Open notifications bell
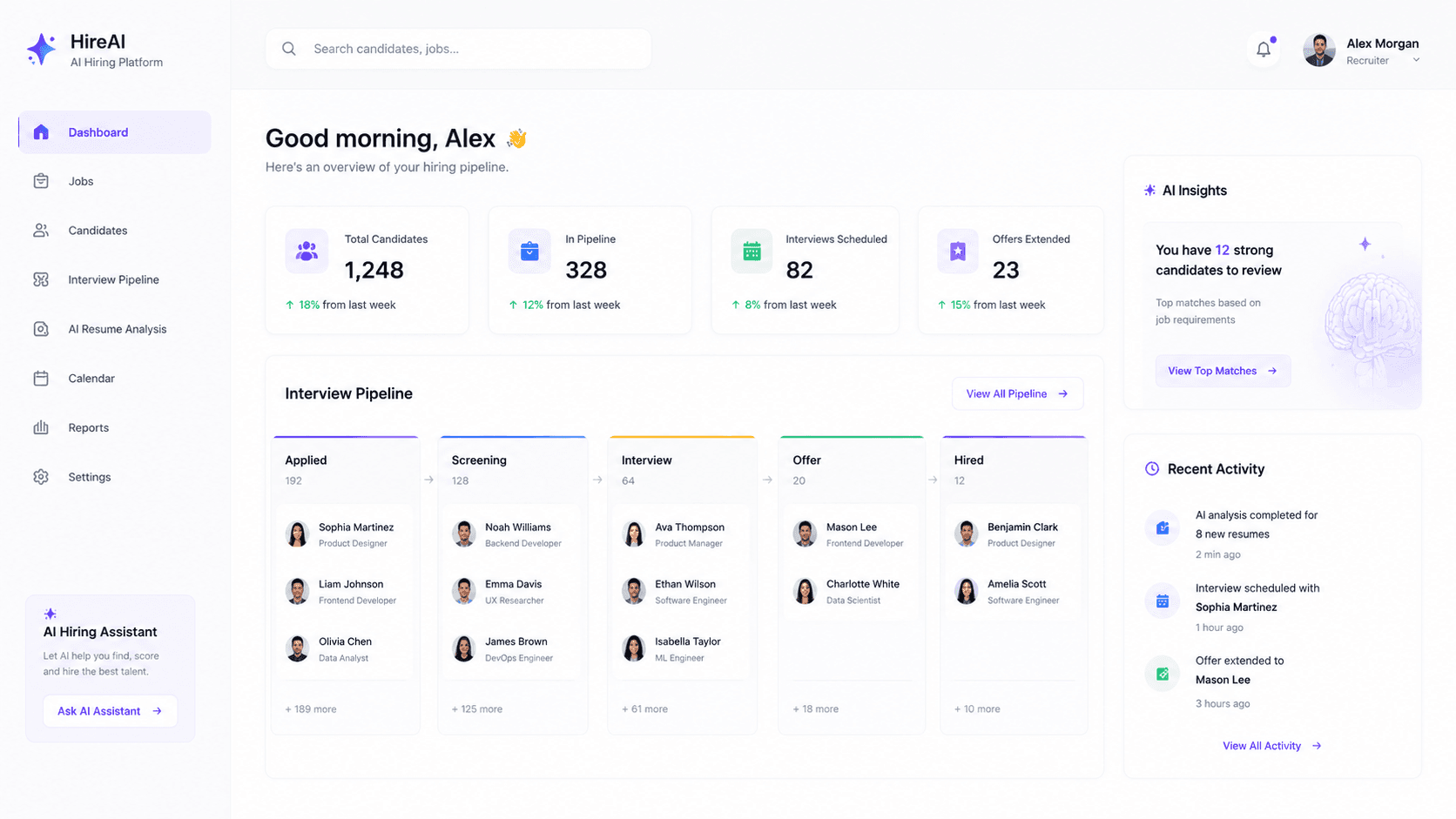1456x819 pixels. click(1264, 50)
